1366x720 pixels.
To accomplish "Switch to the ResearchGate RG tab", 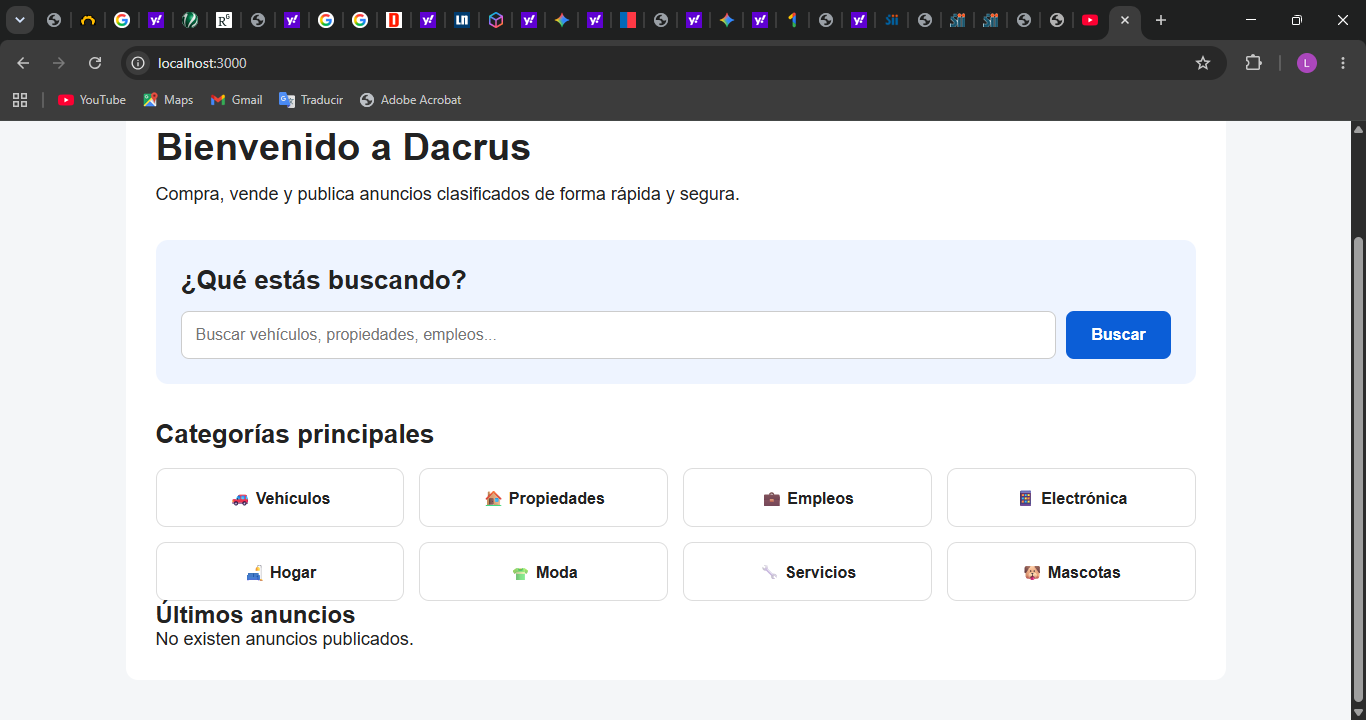I will 224,20.
